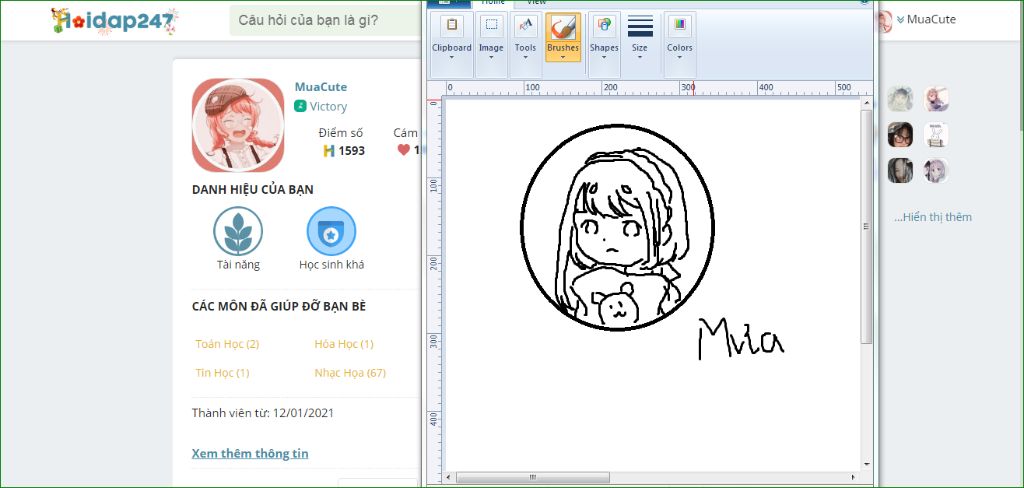Switch to Paint's View ribbon tab
Image resolution: width=1024 pixels, height=488 pixels.
tap(536, 3)
